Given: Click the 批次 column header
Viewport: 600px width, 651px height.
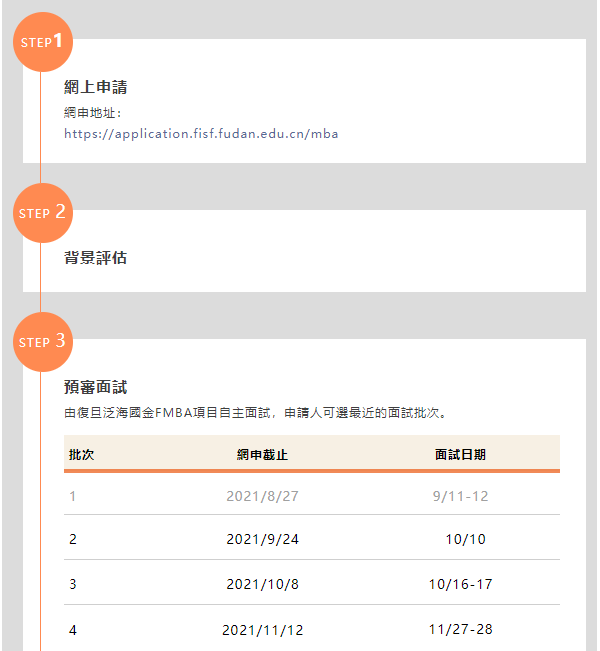Looking at the screenshot, I should pyautogui.click(x=82, y=455).
